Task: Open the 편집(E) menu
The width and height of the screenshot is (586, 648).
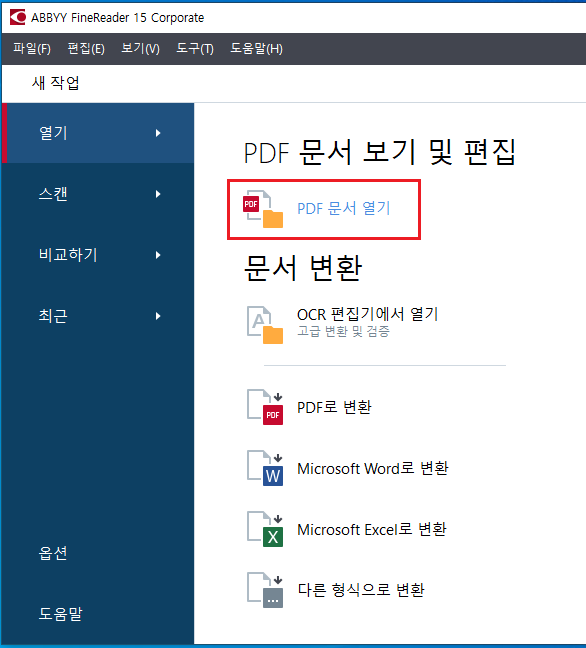Action: tap(86, 49)
